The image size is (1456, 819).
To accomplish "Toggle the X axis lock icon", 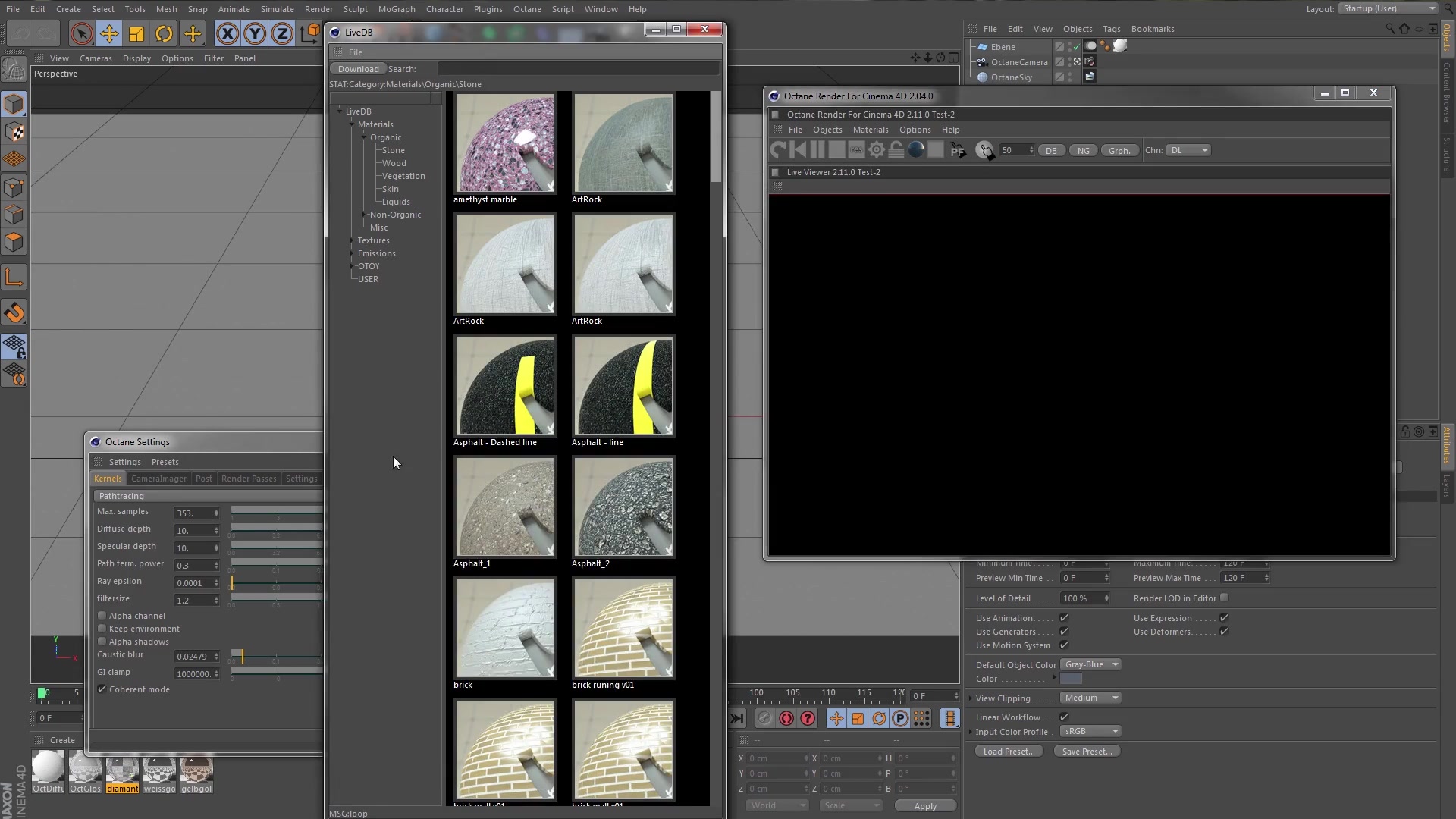I will click(x=227, y=34).
